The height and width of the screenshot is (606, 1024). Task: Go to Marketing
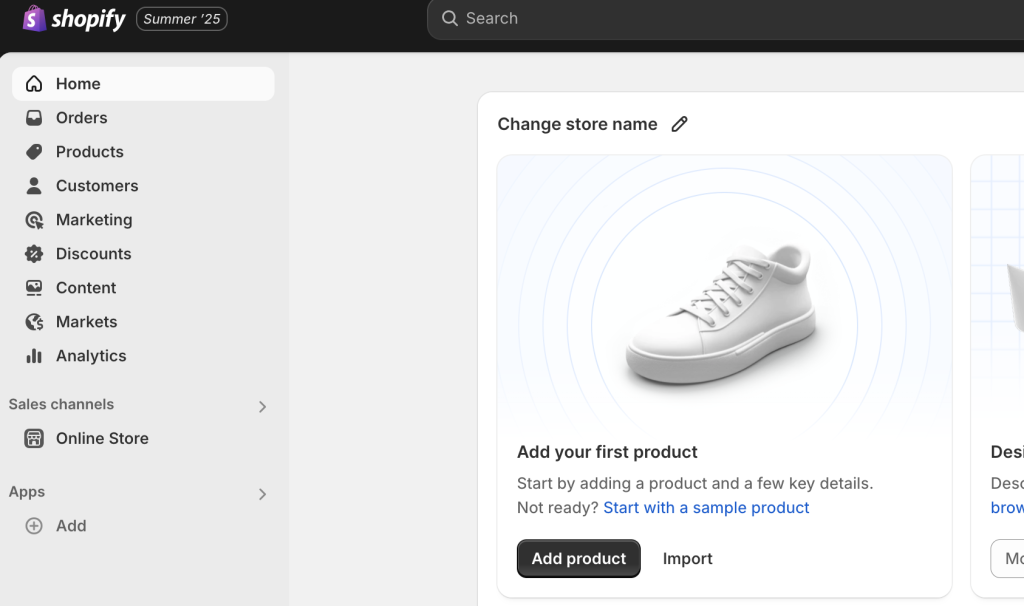click(x=94, y=219)
